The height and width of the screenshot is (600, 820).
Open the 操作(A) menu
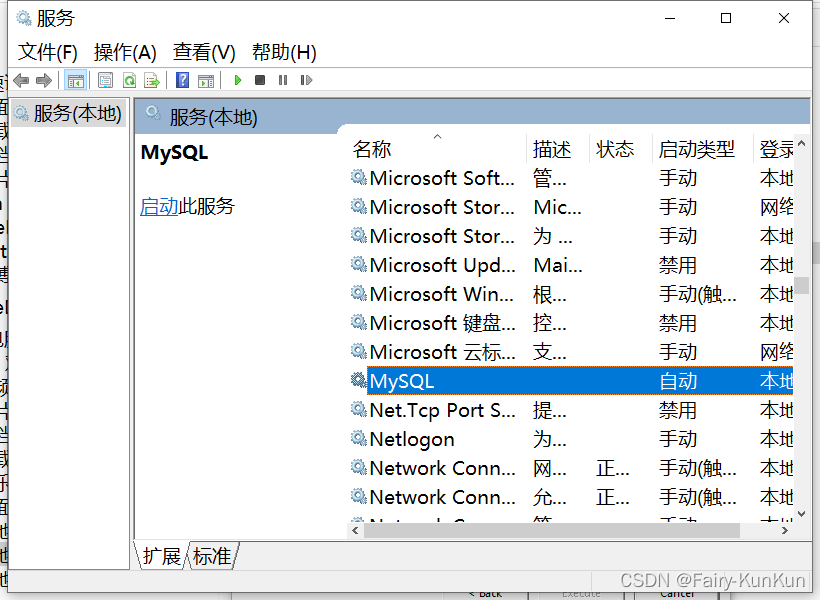click(x=126, y=52)
